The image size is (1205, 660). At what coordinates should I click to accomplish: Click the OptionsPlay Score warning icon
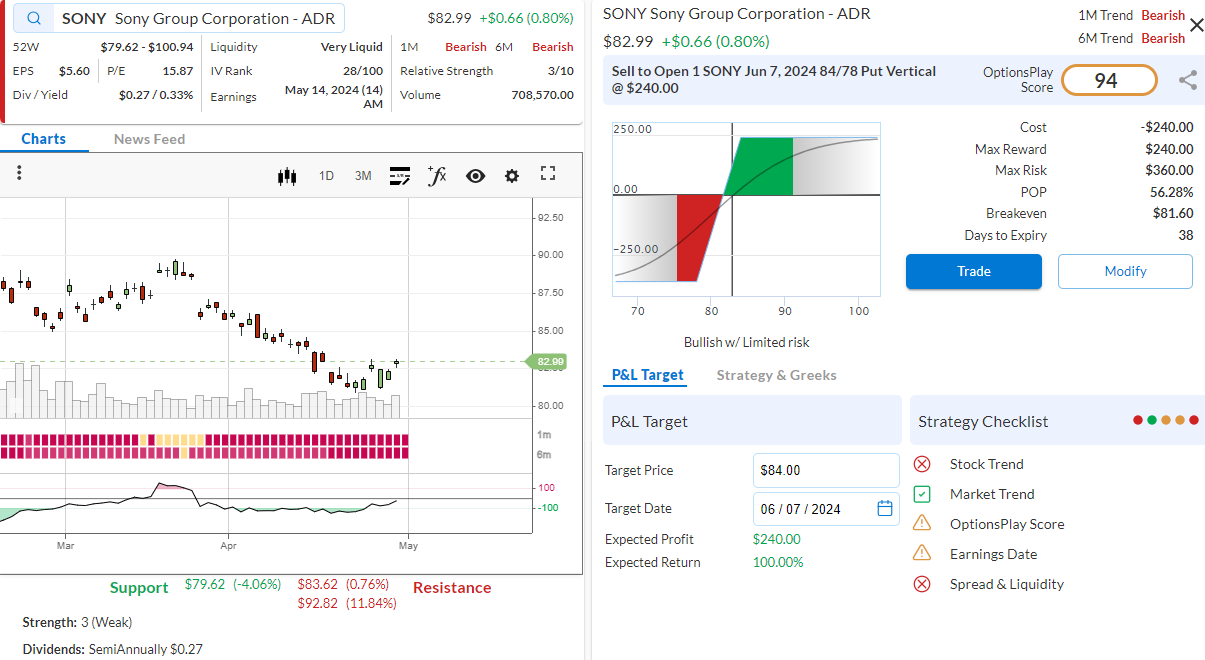[922, 524]
